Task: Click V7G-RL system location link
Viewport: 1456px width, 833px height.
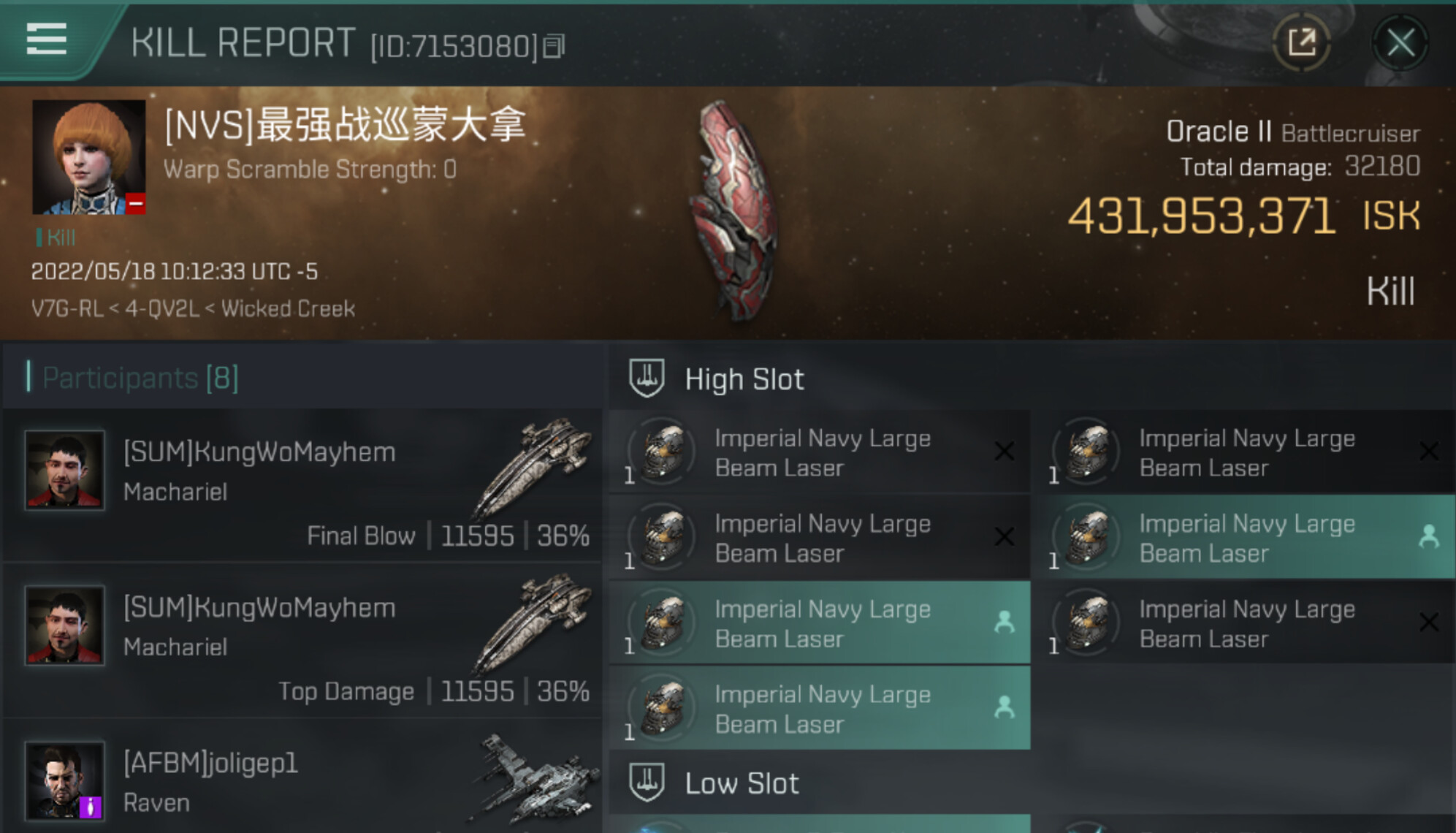Action: point(67,308)
